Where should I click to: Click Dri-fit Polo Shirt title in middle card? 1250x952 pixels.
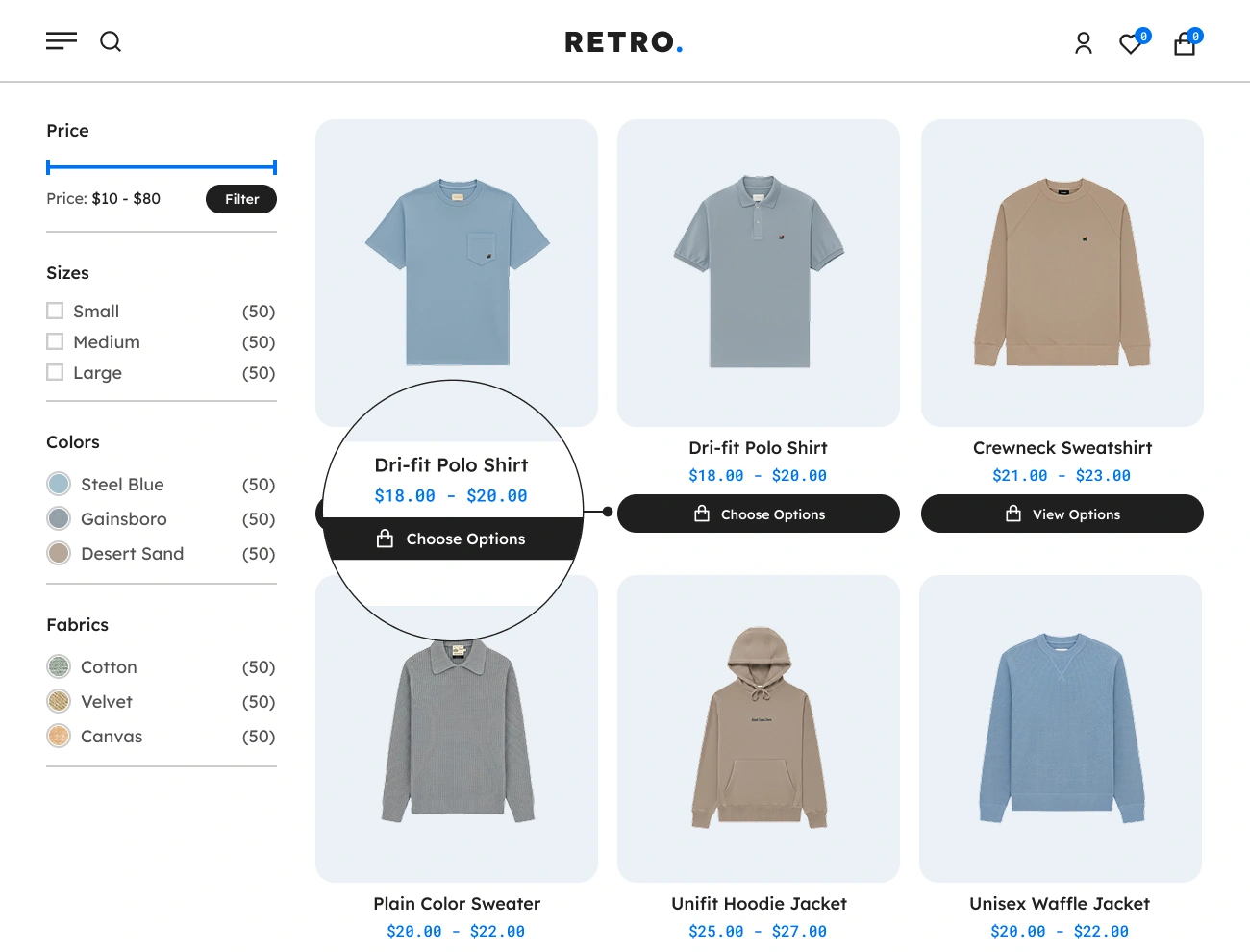(758, 448)
